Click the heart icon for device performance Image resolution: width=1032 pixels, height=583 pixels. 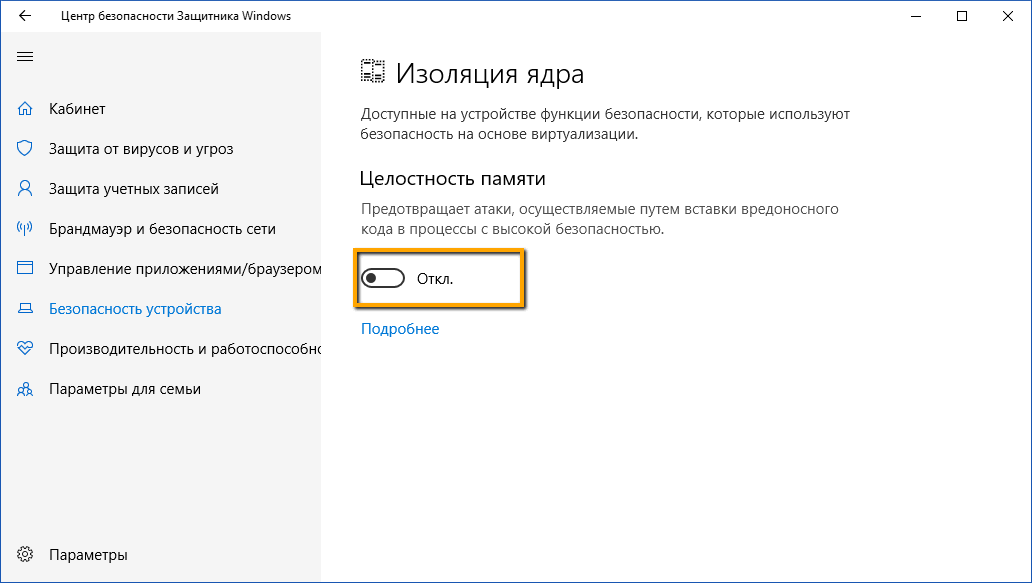(x=26, y=349)
